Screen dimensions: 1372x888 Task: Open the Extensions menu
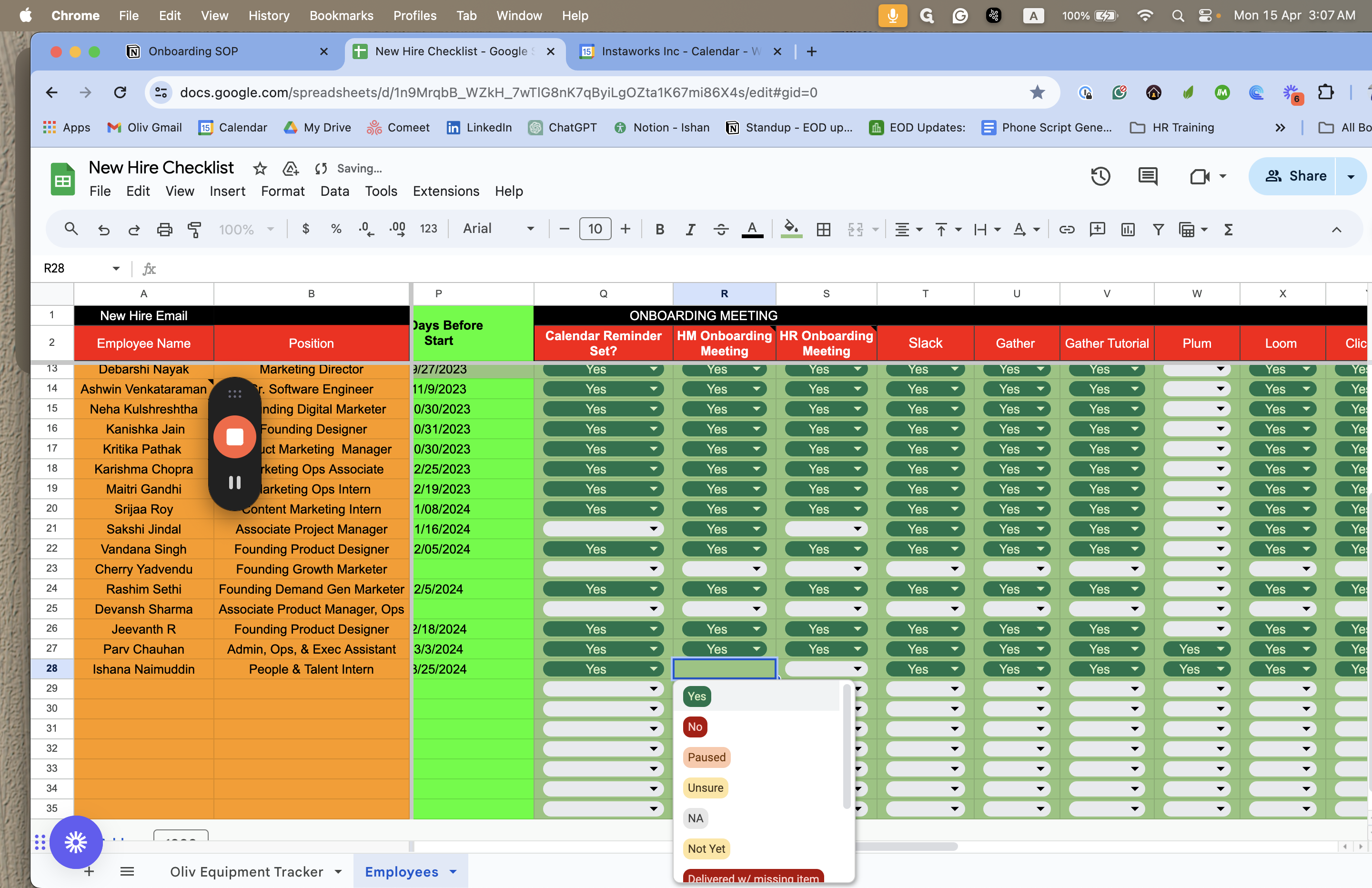click(445, 191)
